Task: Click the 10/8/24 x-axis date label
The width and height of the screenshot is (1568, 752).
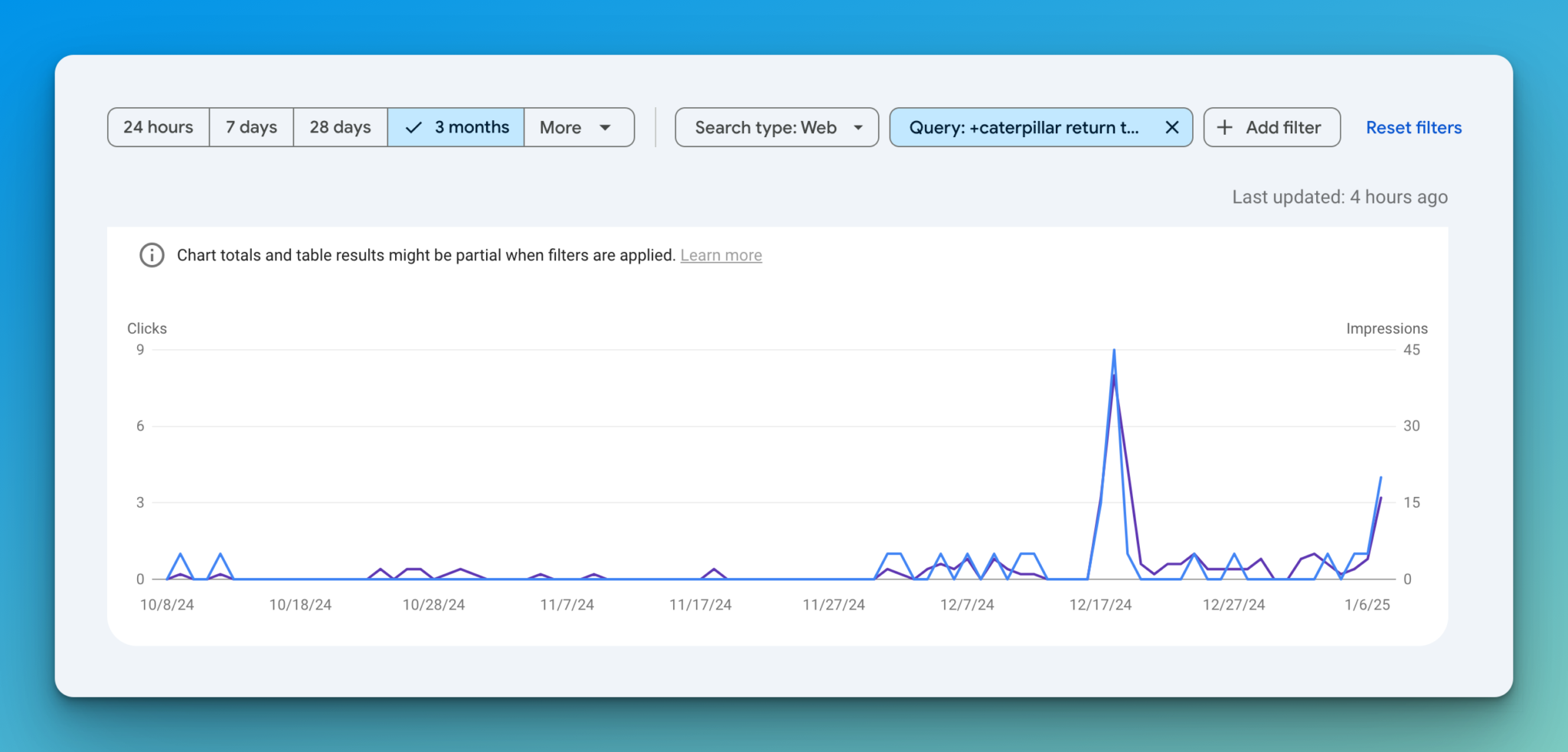Action: (x=167, y=604)
